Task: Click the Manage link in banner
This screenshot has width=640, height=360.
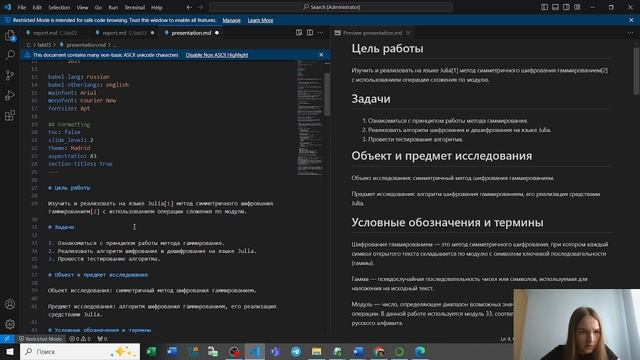Action: pyautogui.click(x=231, y=20)
